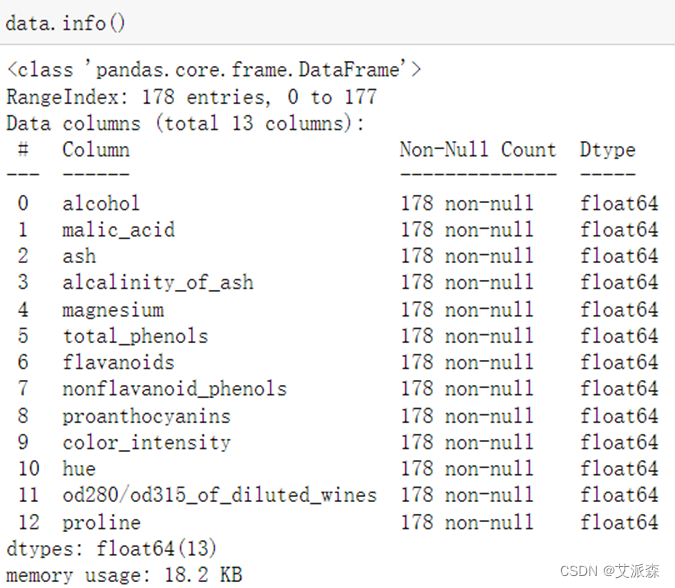Click the 'Dtype' header label

point(607,150)
